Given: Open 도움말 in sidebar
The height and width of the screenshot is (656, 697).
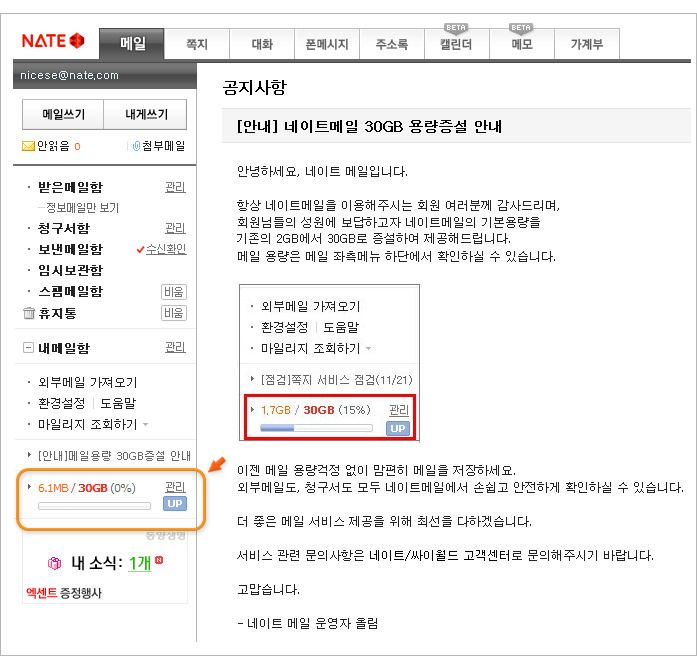Looking at the screenshot, I should tap(118, 403).
